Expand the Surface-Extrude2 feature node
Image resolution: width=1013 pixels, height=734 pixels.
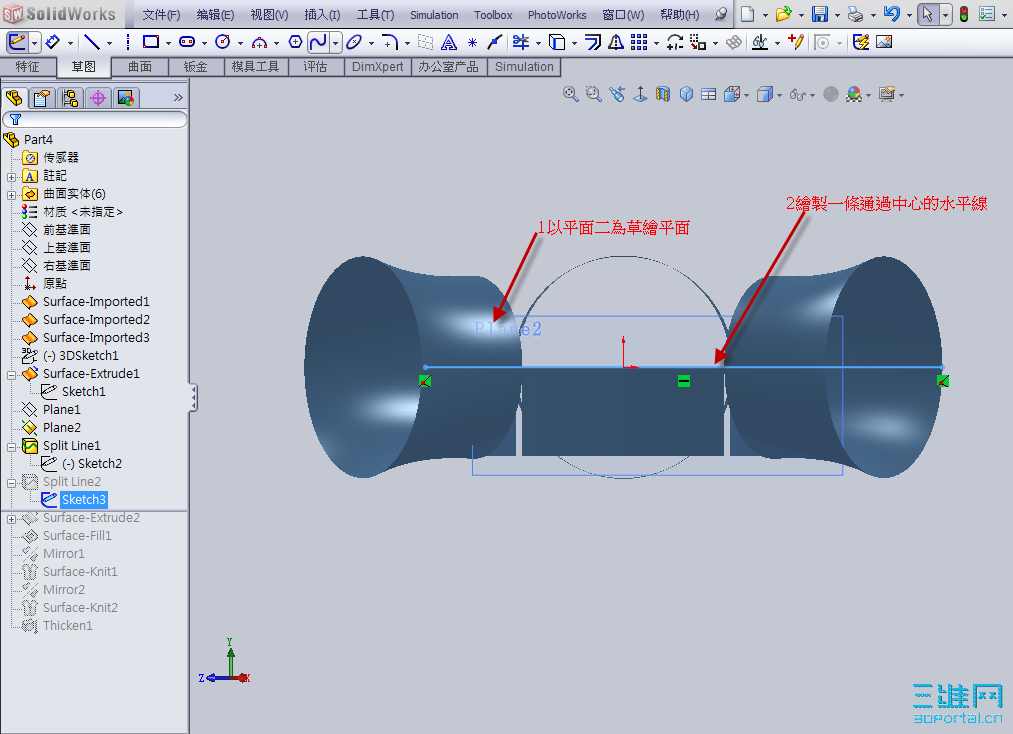click(12, 519)
